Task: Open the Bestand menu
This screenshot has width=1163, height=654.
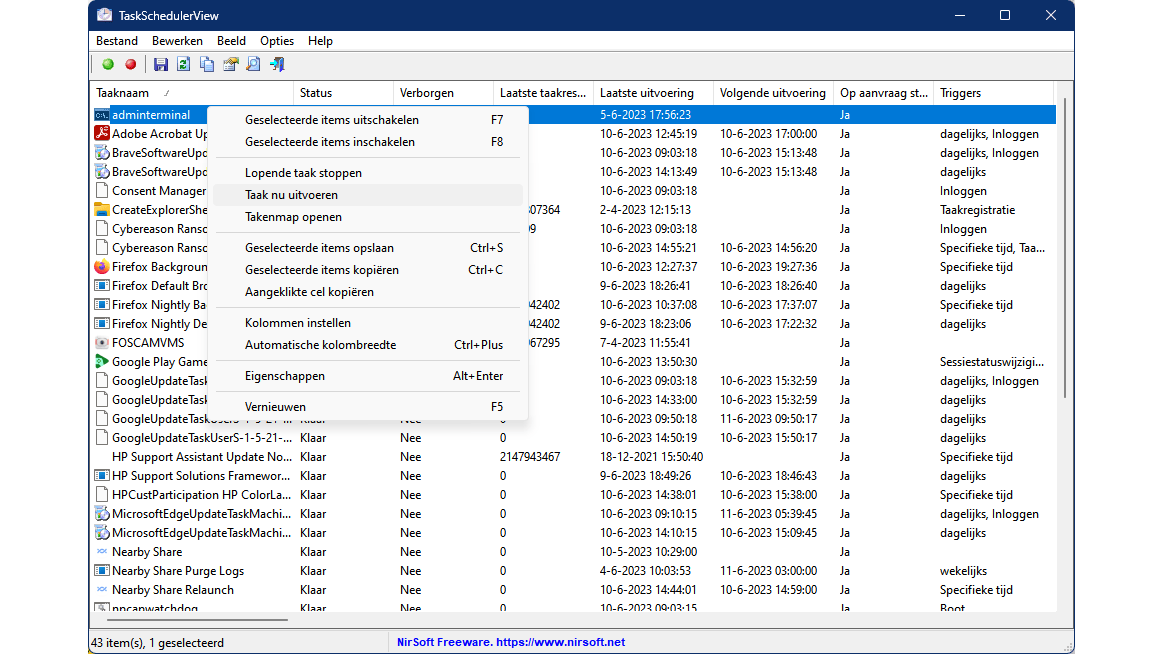Action: tap(117, 41)
